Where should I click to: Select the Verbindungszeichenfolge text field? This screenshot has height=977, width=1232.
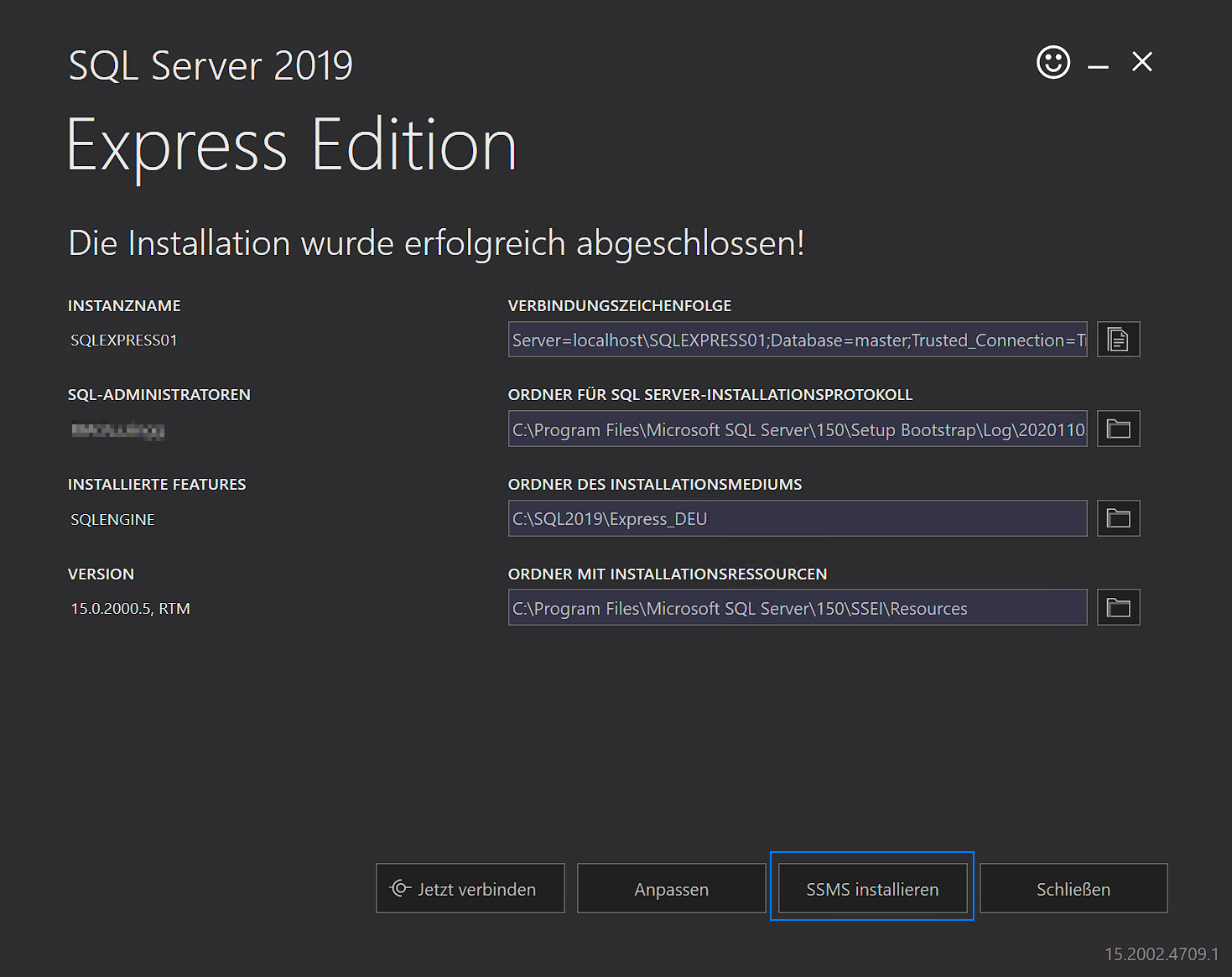coord(798,340)
